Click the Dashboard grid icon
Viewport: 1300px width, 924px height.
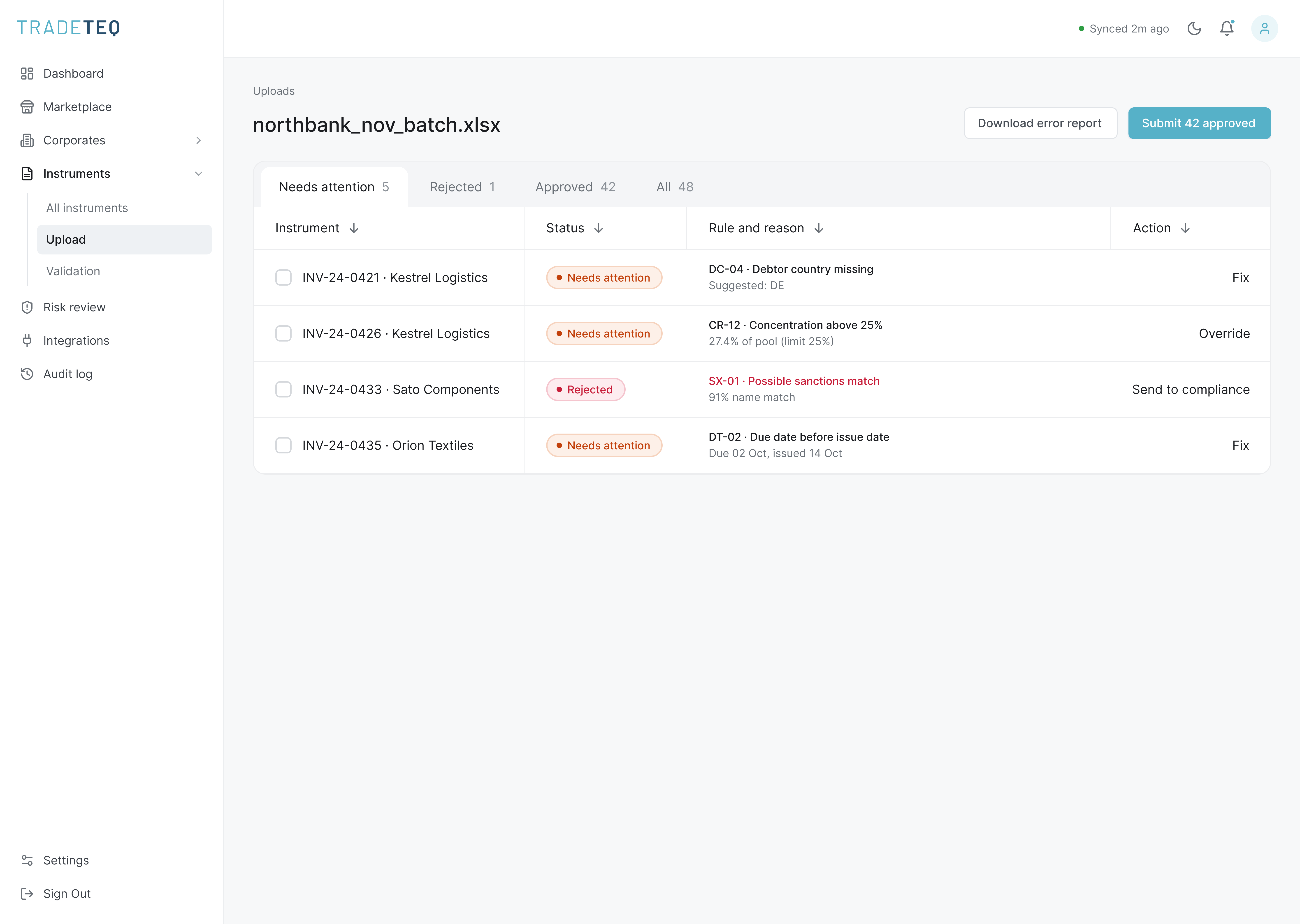tap(27, 73)
